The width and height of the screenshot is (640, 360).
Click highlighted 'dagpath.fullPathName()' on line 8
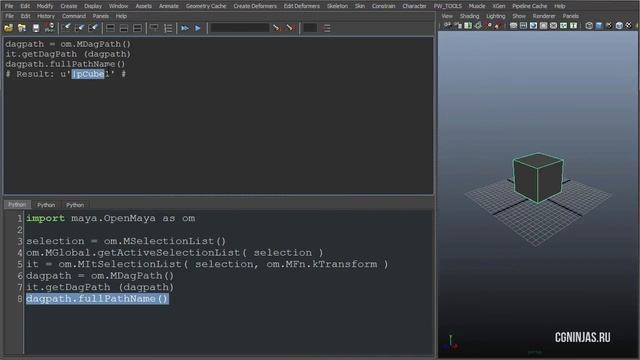97,299
